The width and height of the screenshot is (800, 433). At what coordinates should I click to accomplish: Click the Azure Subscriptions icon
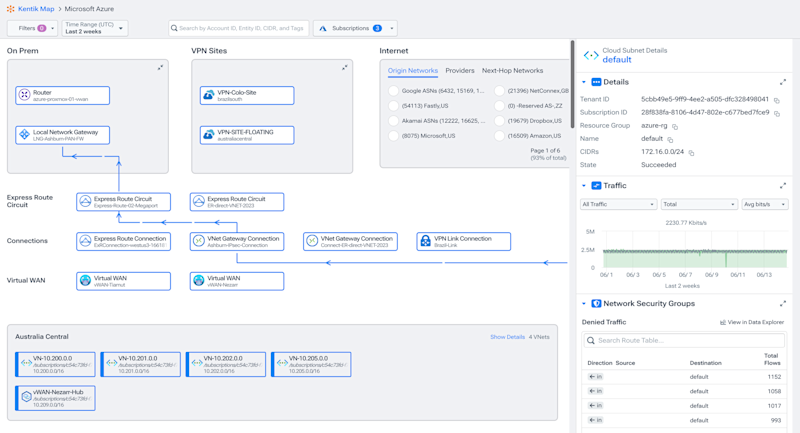click(x=322, y=29)
